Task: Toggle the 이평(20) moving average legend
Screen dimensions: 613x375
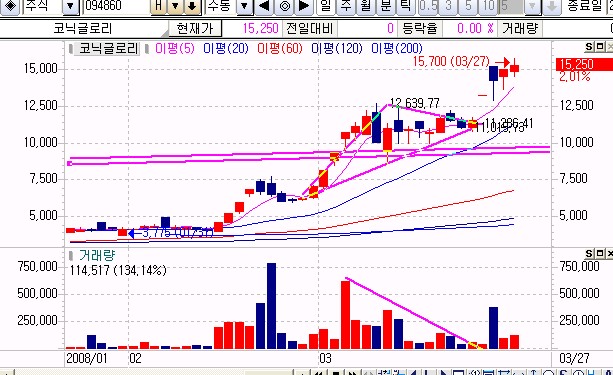Action: [226, 48]
